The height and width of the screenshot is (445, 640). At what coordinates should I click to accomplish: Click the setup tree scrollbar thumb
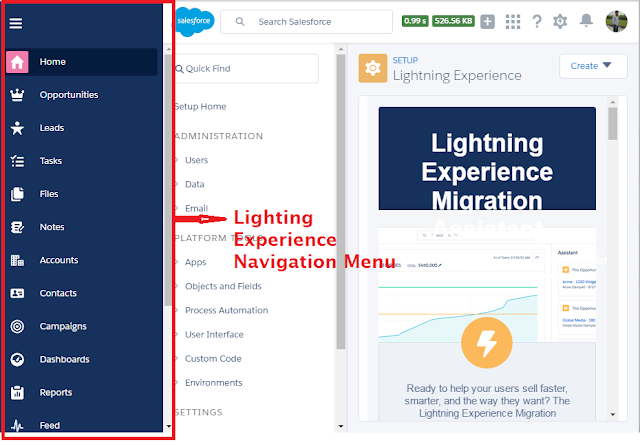tap(341, 202)
